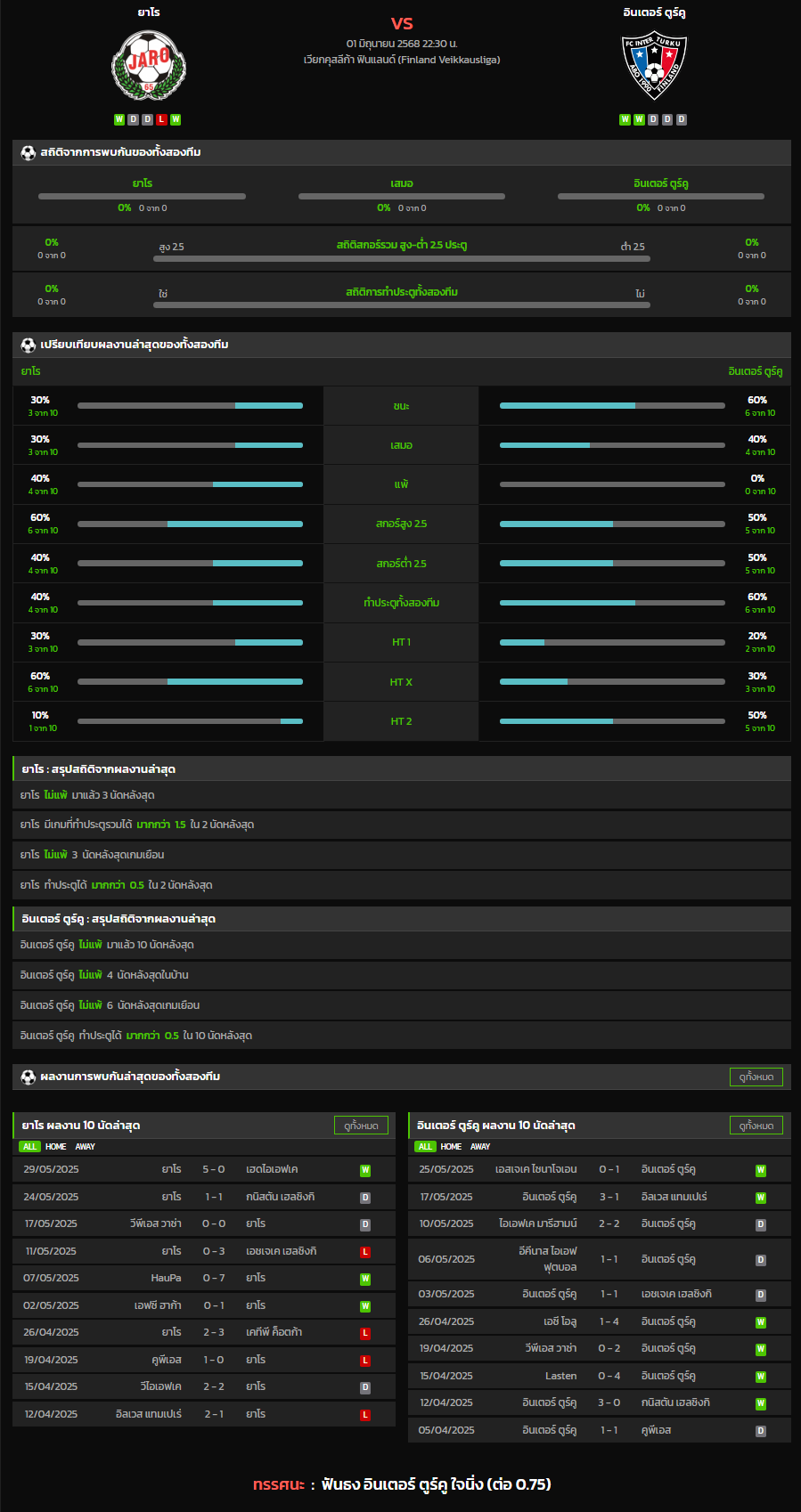
Task: Select AWAY tab in Inter Turku last 10 matches
Action: (x=481, y=1147)
